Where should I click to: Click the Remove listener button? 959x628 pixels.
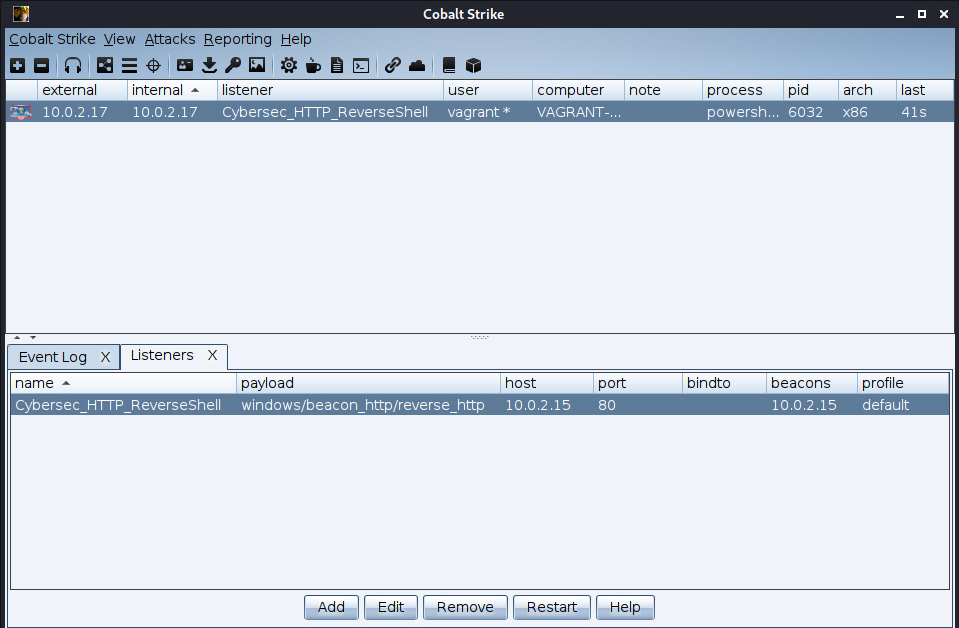(465, 607)
